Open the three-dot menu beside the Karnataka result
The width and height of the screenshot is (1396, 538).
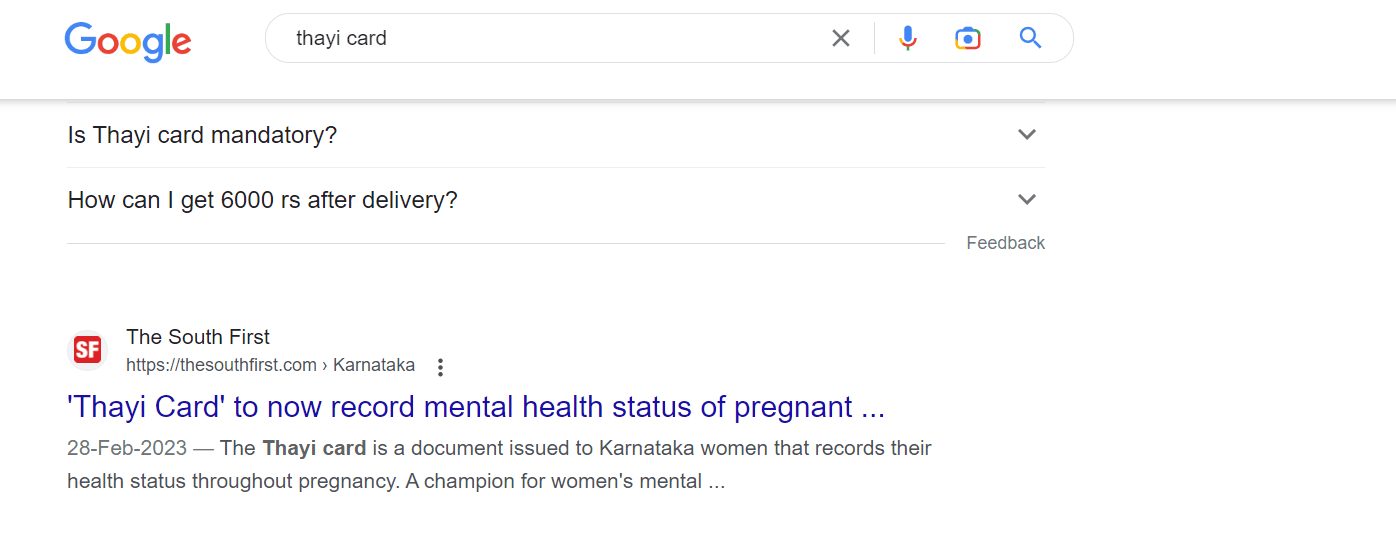[440, 367]
